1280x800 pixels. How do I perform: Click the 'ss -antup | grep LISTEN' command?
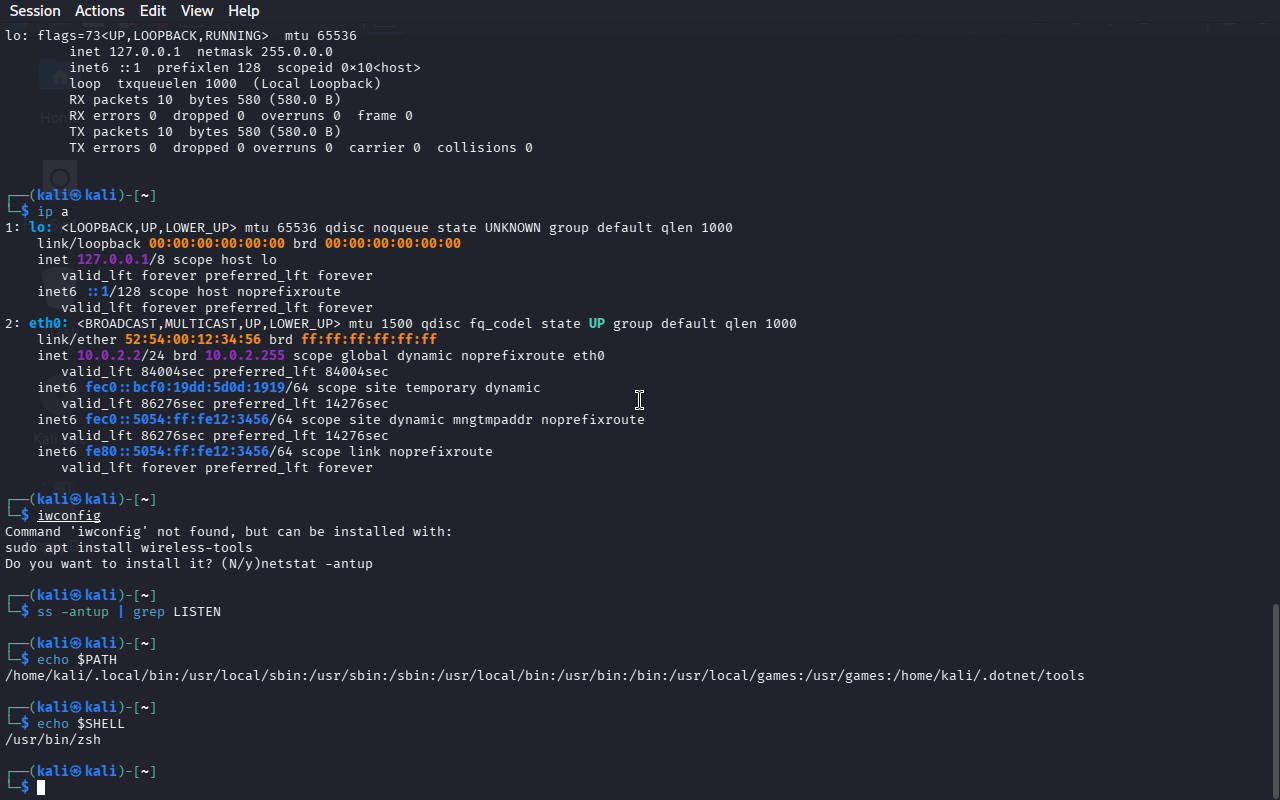click(129, 612)
